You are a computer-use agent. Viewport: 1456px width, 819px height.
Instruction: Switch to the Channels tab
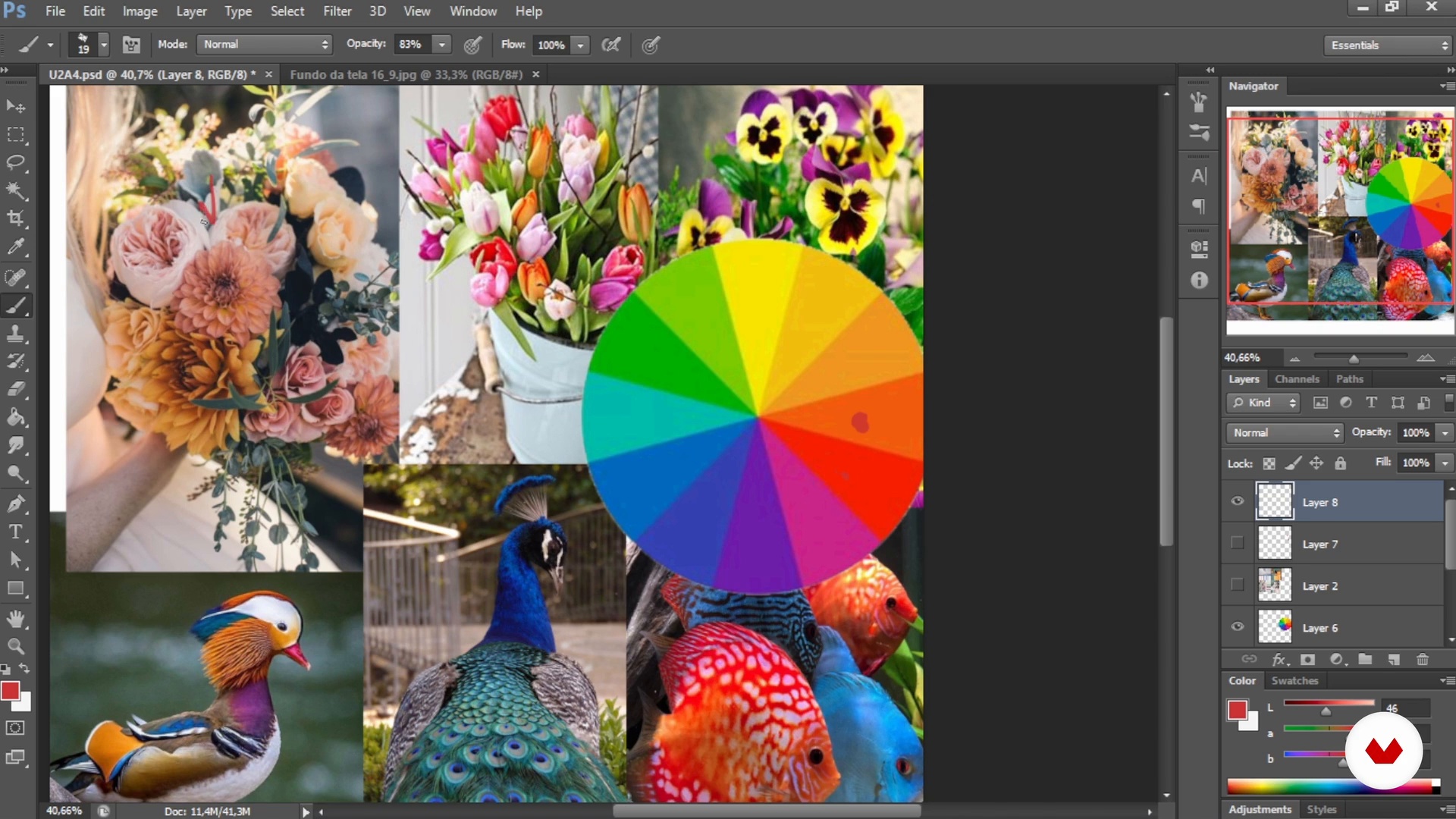(1297, 379)
